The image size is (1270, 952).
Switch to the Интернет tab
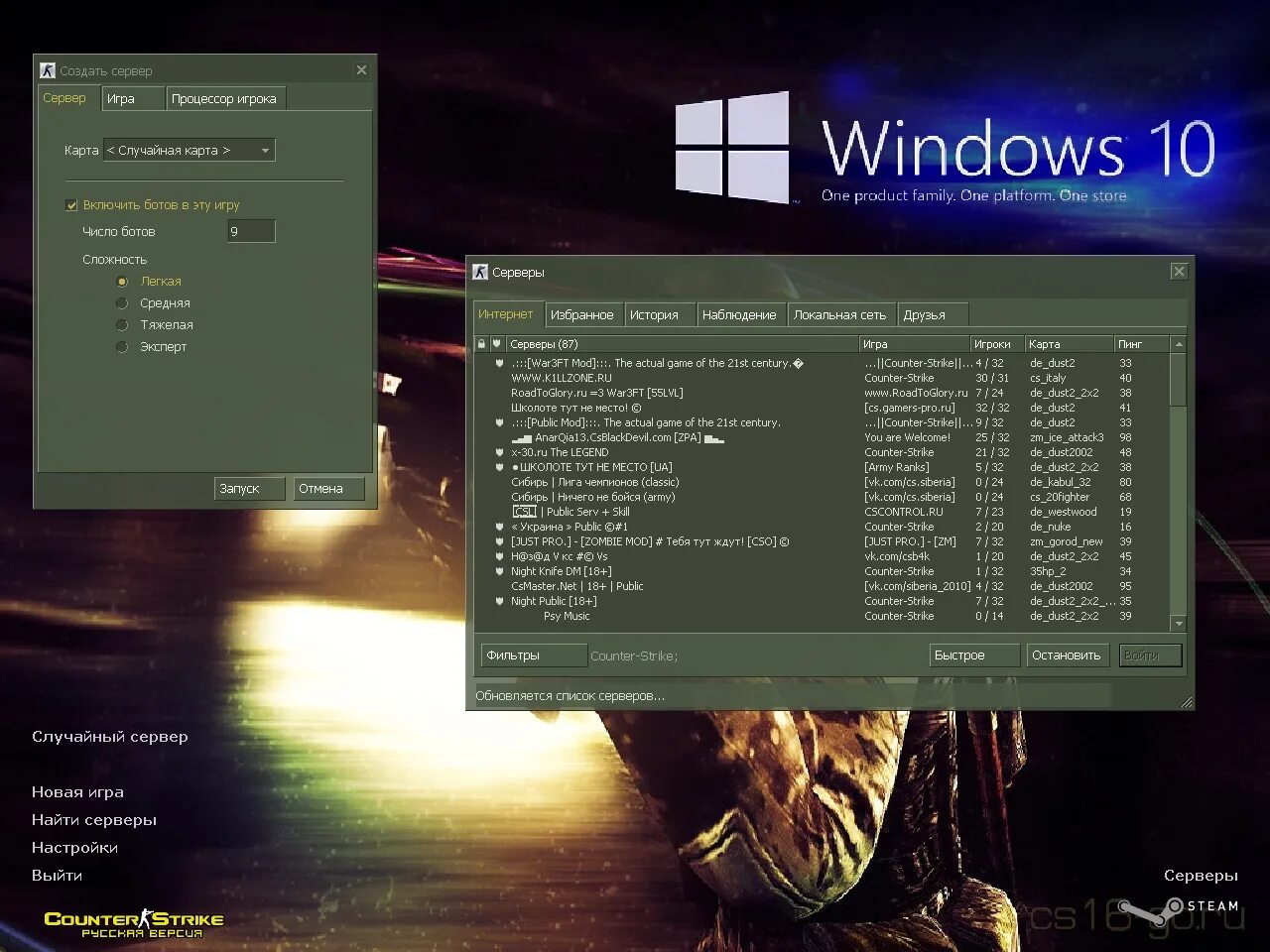click(x=506, y=314)
